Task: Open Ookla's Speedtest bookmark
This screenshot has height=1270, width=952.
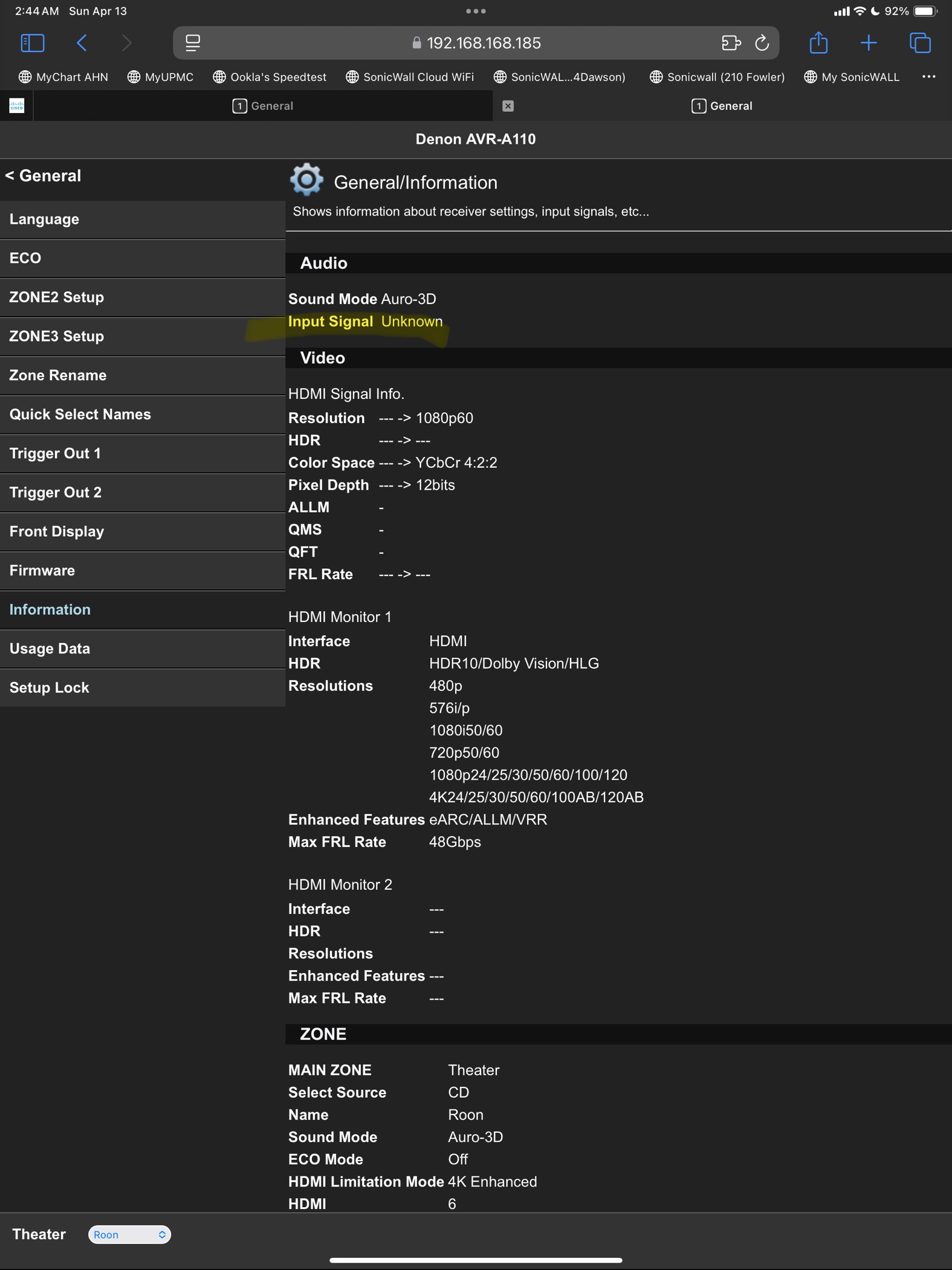Action: click(x=270, y=77)
